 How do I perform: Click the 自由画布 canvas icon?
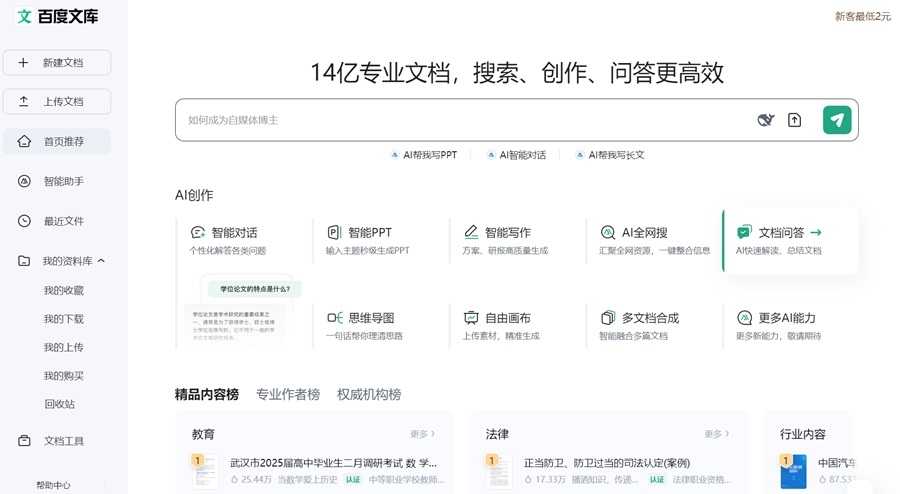[471, 318]
